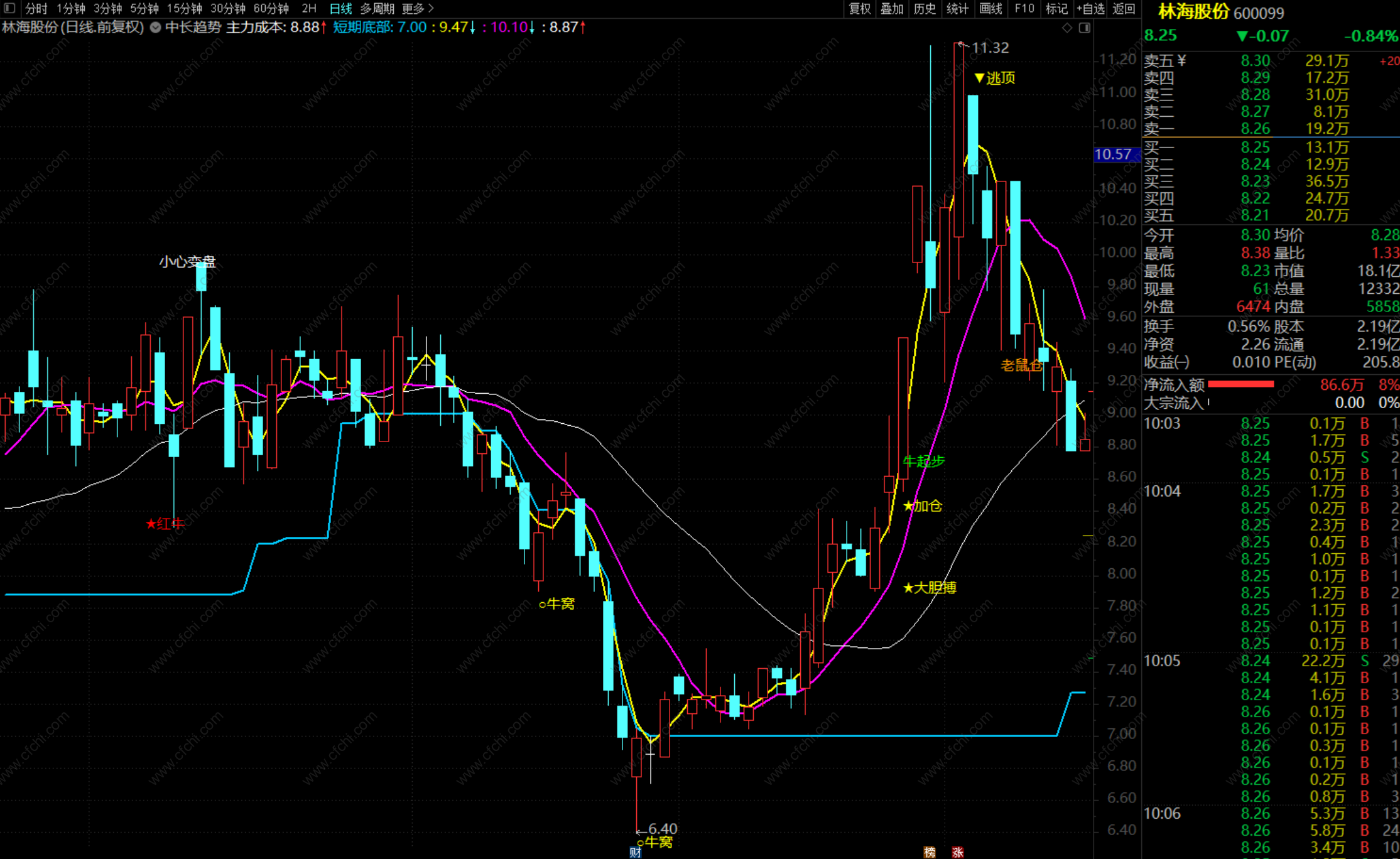
Task: Click the 叠加 overlay tool
Action: click(892, 8)
